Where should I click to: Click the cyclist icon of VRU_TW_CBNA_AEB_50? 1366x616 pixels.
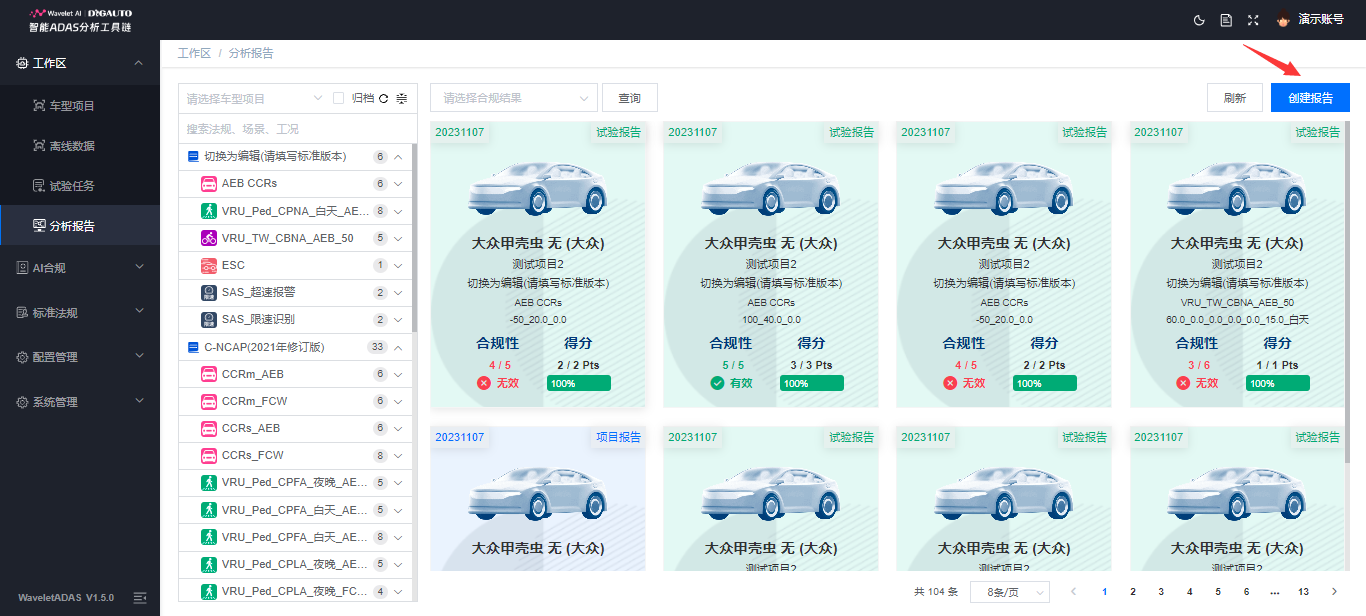click(209, 238)
